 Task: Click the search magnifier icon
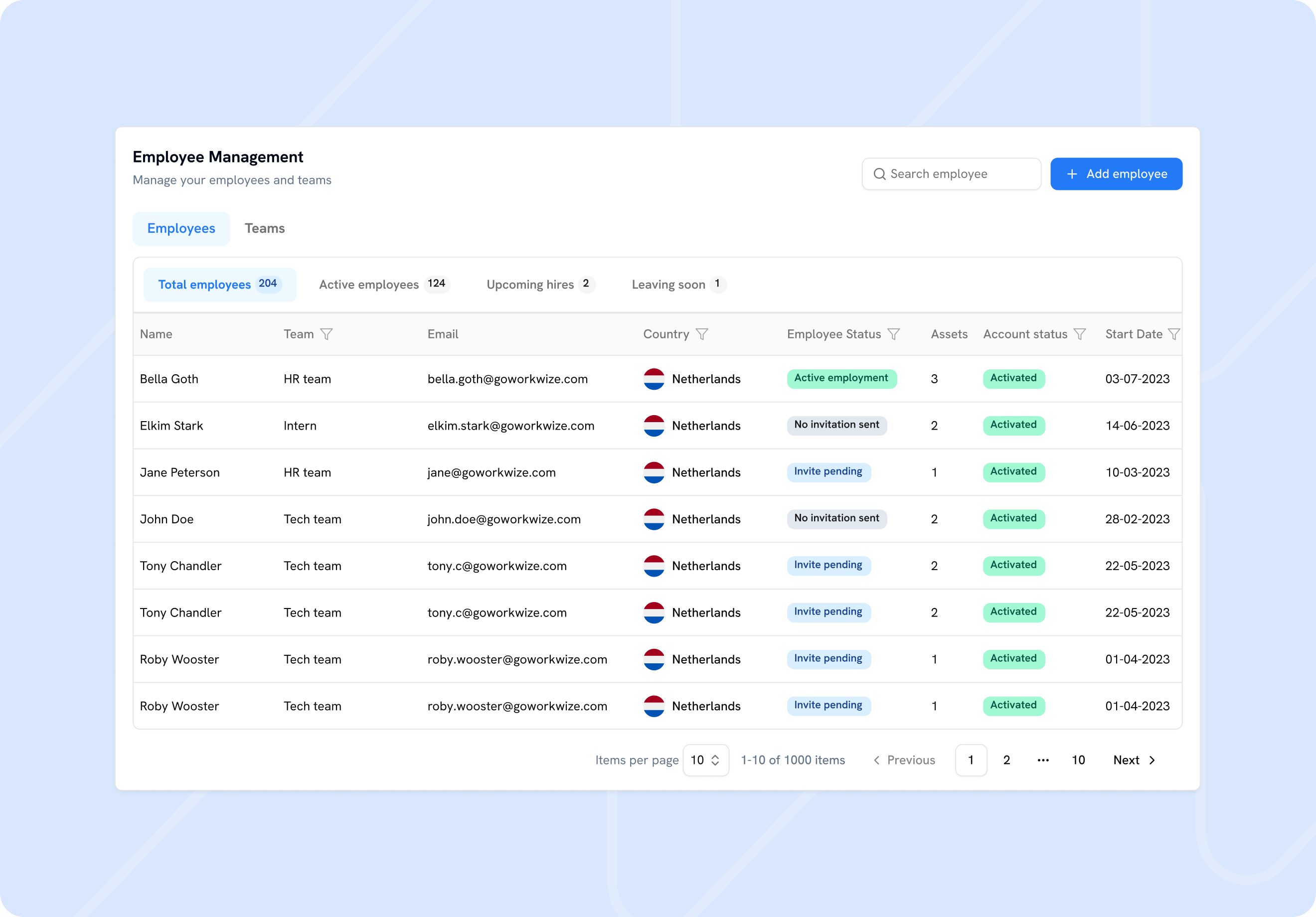(x=879, y=173)
